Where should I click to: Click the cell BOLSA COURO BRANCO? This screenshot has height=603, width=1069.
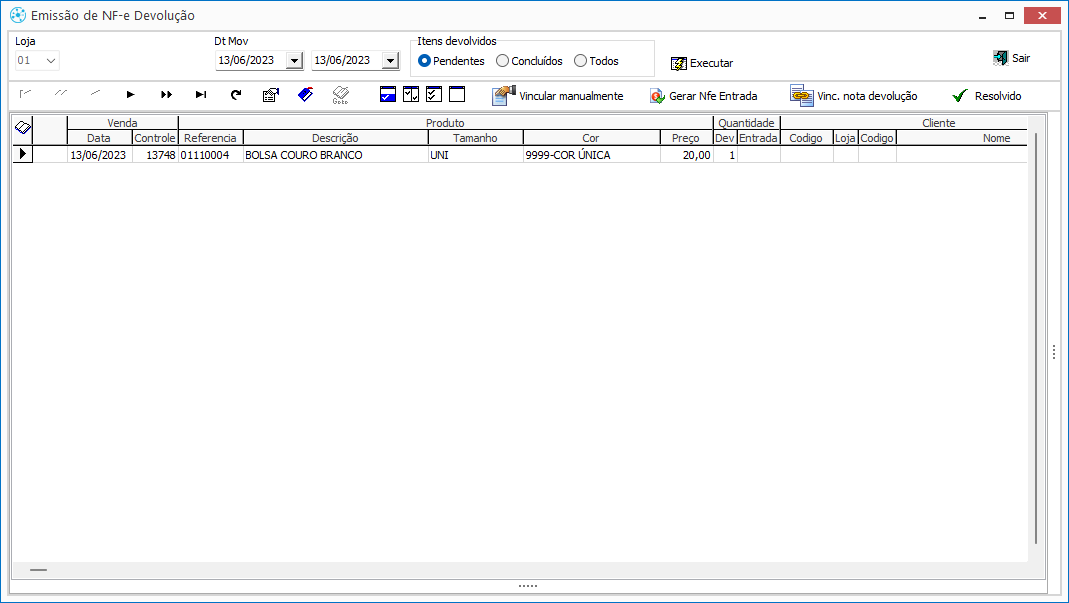coord(335,155)
